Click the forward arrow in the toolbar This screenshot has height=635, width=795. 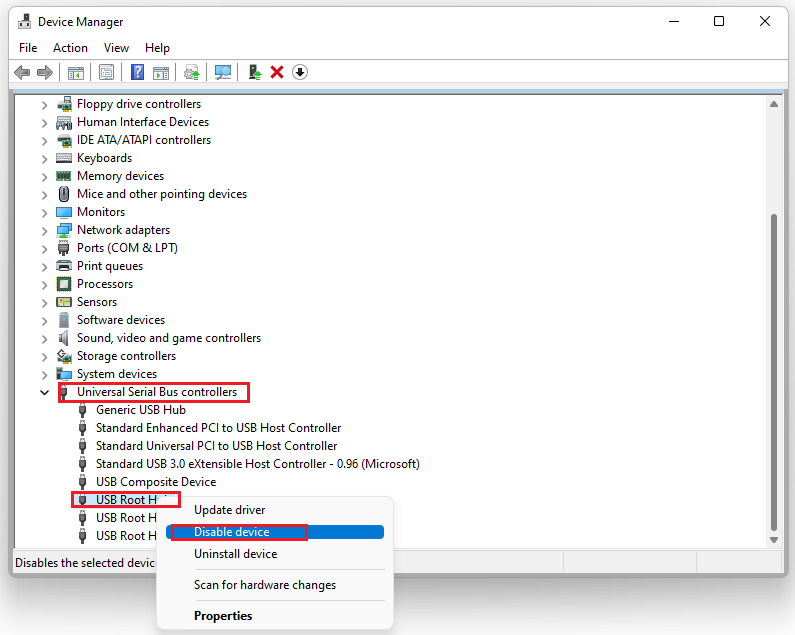pos(45,73)
